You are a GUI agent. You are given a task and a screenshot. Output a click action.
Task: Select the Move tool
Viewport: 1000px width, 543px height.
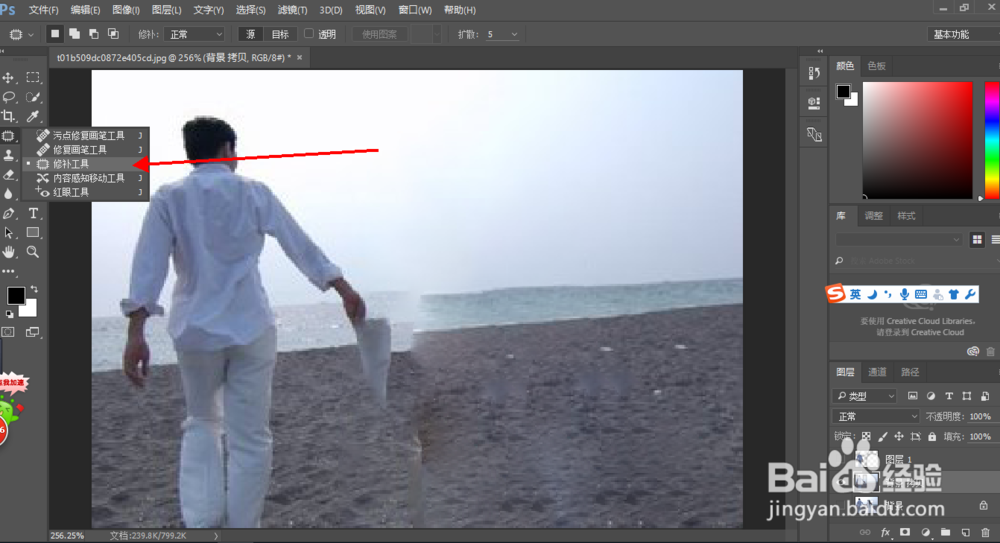(8, 78)
